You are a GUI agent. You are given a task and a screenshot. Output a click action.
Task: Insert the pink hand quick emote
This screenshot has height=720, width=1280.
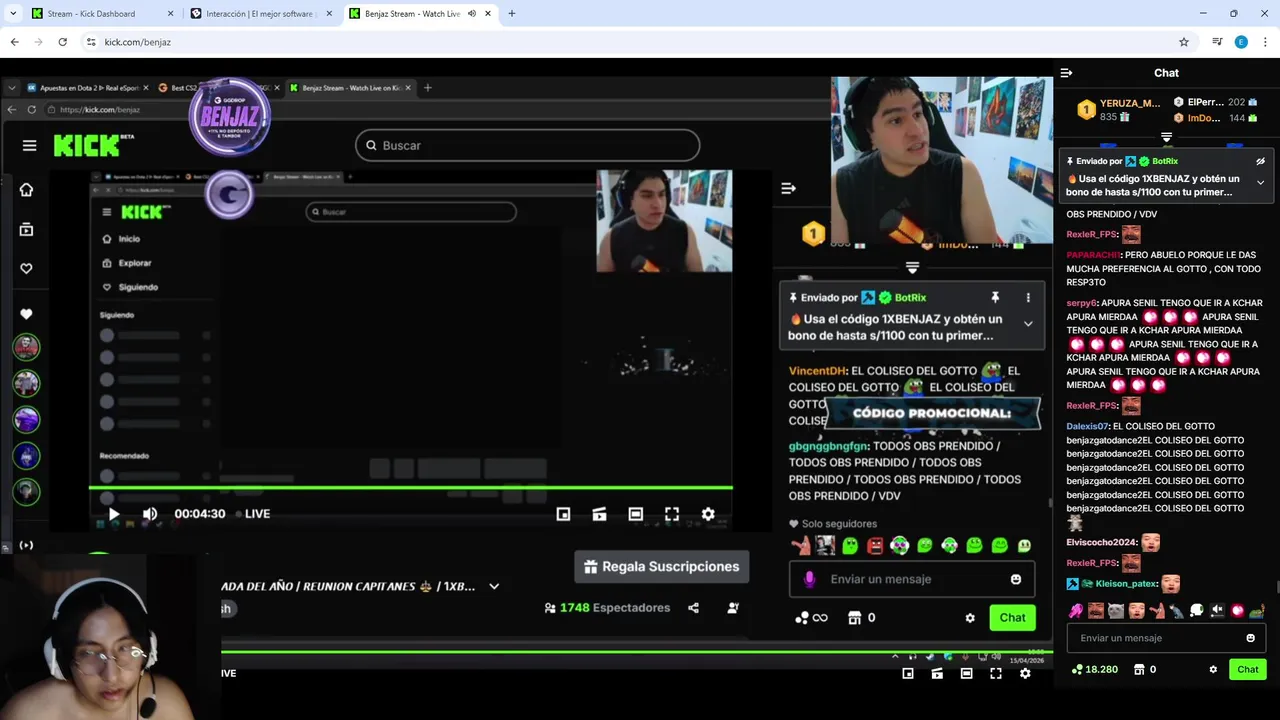pyautogui.click(x=1076, y=610)
